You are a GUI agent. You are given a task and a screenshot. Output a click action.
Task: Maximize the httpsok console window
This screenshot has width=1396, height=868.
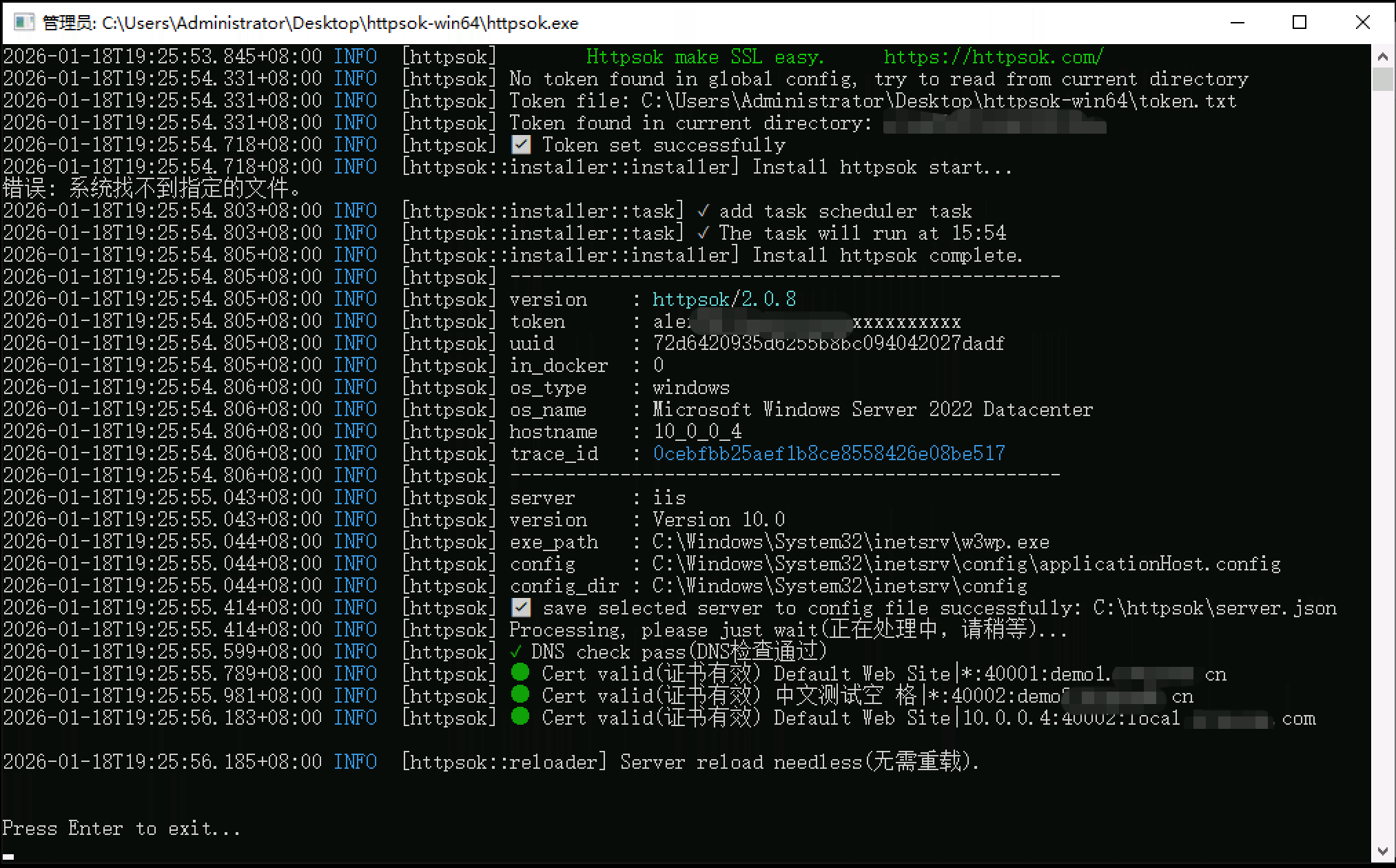[1300, 23]
